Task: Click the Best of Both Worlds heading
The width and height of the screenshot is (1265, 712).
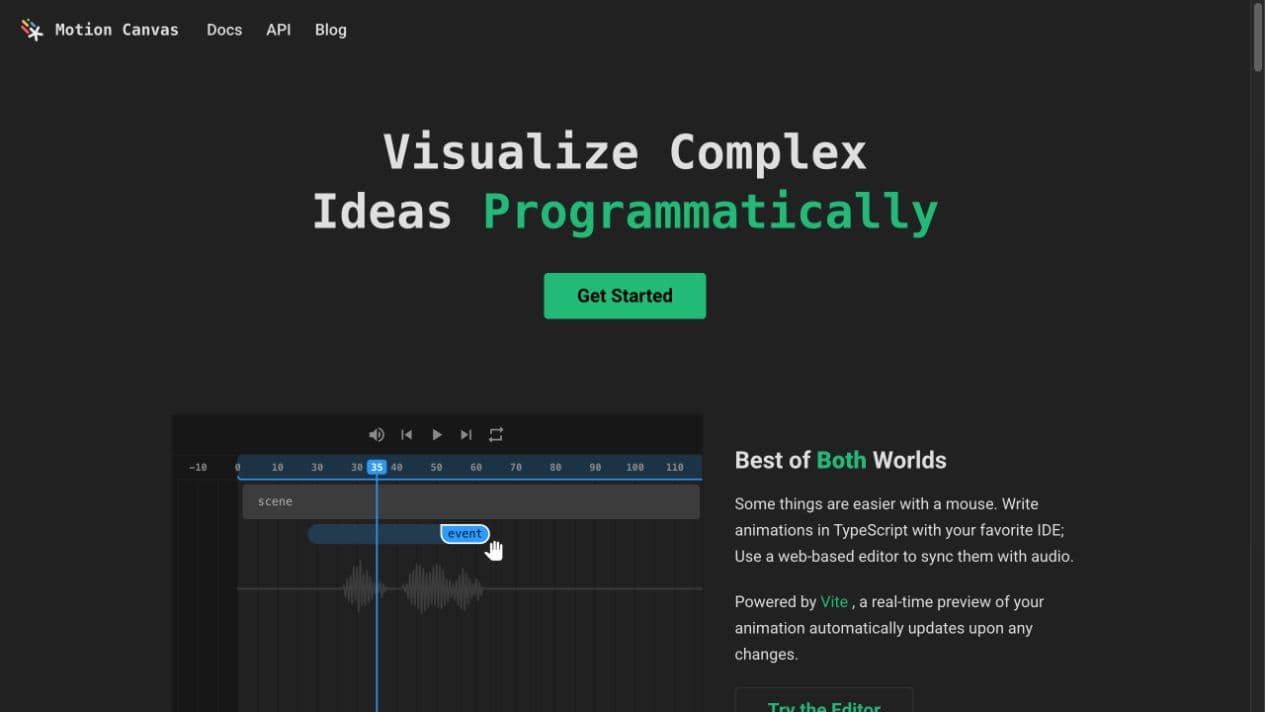Action: pyautogui.click(x=841, y=460)
